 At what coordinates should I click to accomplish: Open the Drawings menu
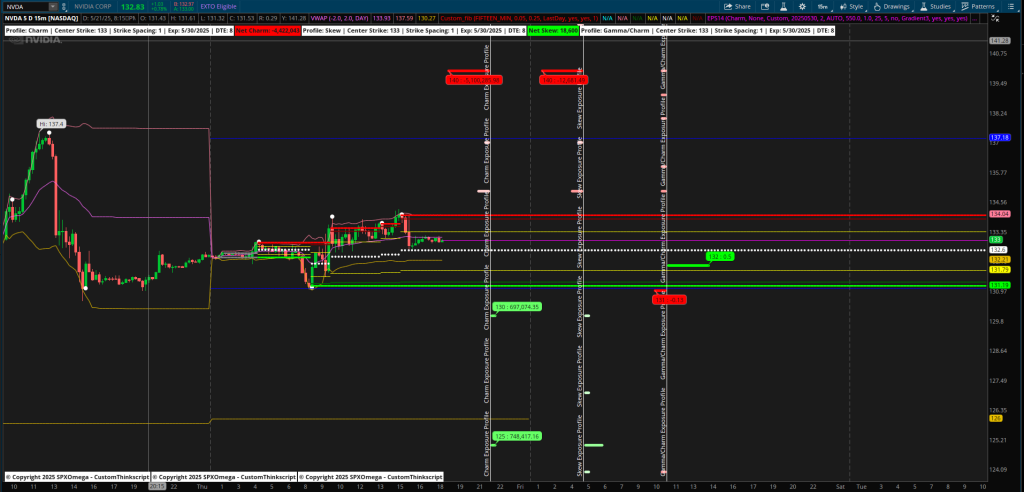[891, 6]
